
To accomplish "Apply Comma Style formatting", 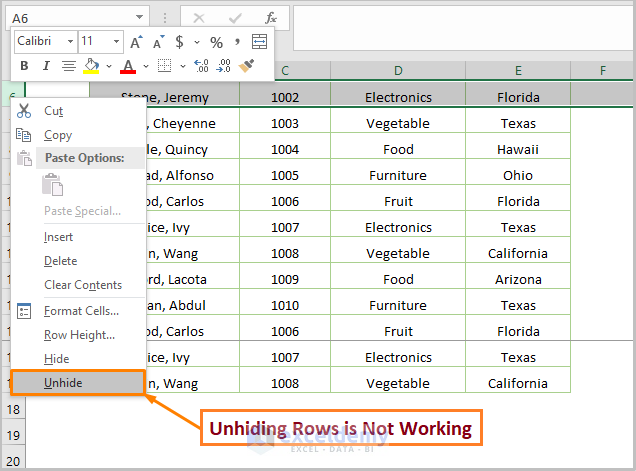I will click(237, 42).
